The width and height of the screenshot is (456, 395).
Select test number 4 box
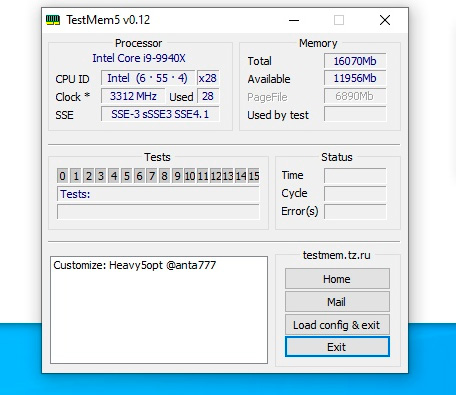click(x=114, y=176)
